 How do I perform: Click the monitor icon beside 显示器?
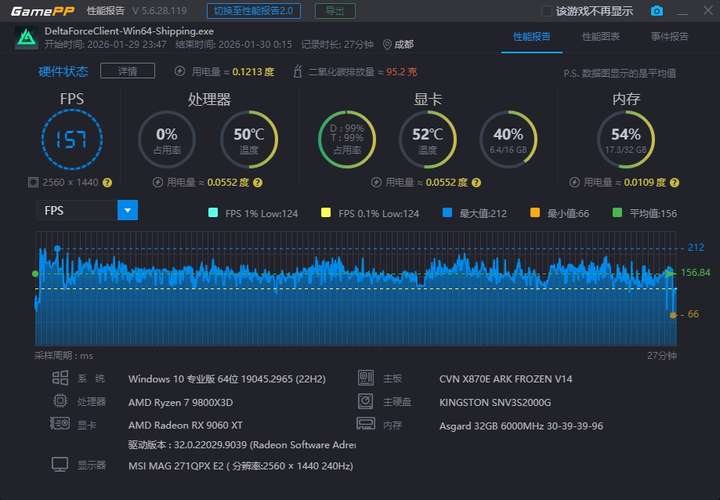[x=60, y=465]
